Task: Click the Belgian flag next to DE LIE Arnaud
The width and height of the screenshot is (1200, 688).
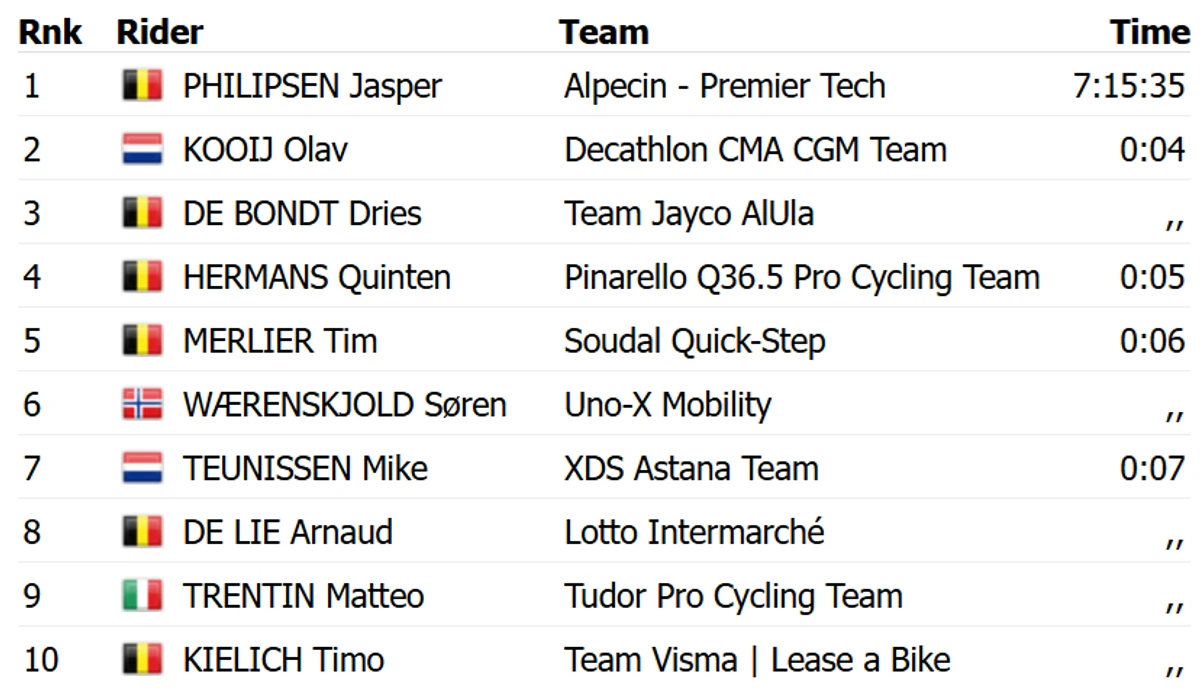Action: click(143, 532)
